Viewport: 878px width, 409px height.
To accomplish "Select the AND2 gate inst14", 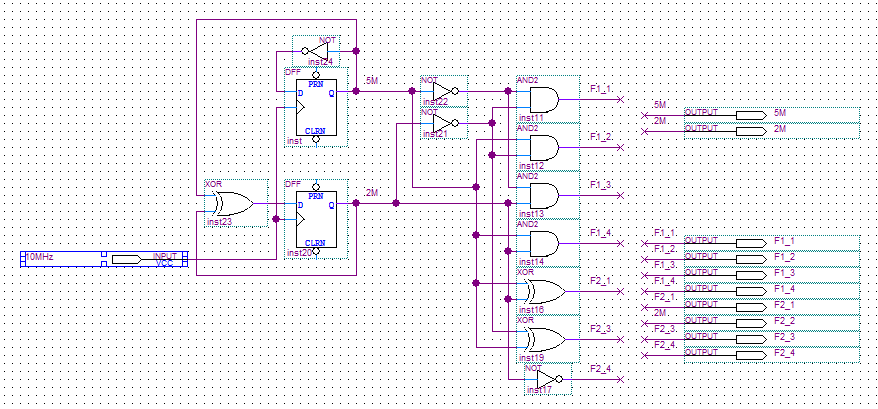I will (548, 243).
